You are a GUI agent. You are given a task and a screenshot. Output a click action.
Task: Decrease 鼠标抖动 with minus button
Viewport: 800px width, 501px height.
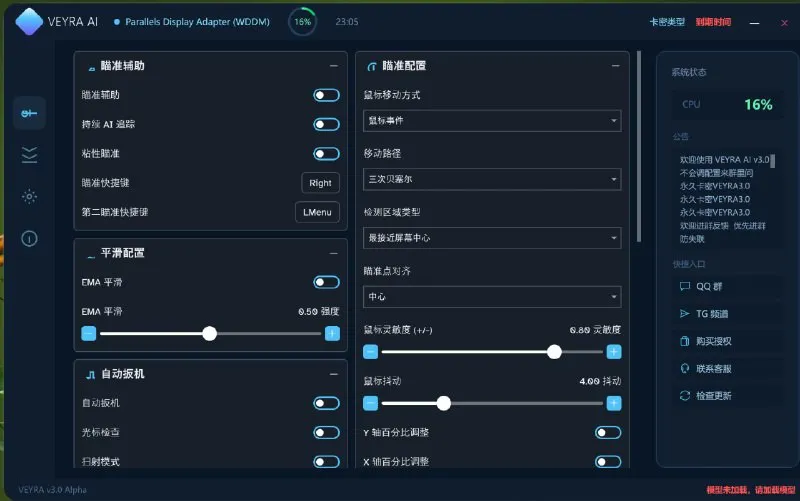tap(370, 403)
